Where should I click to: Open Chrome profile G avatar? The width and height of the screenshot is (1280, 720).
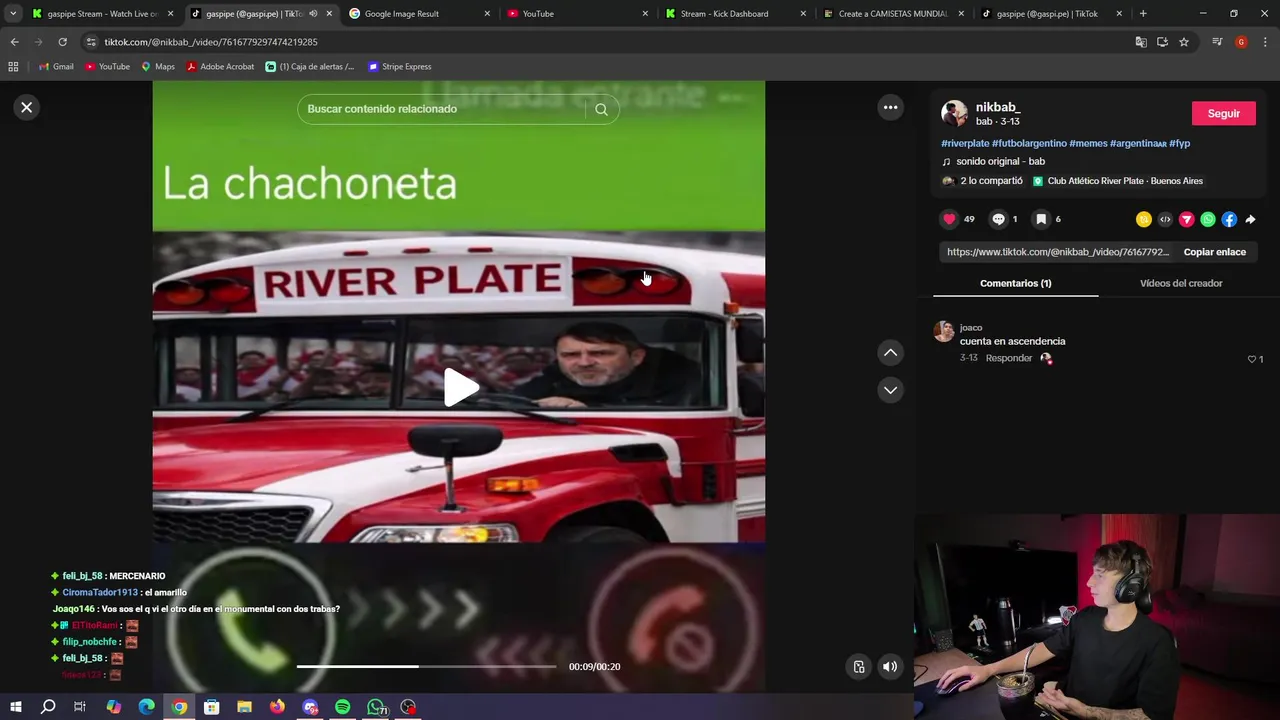point(1241,42)
